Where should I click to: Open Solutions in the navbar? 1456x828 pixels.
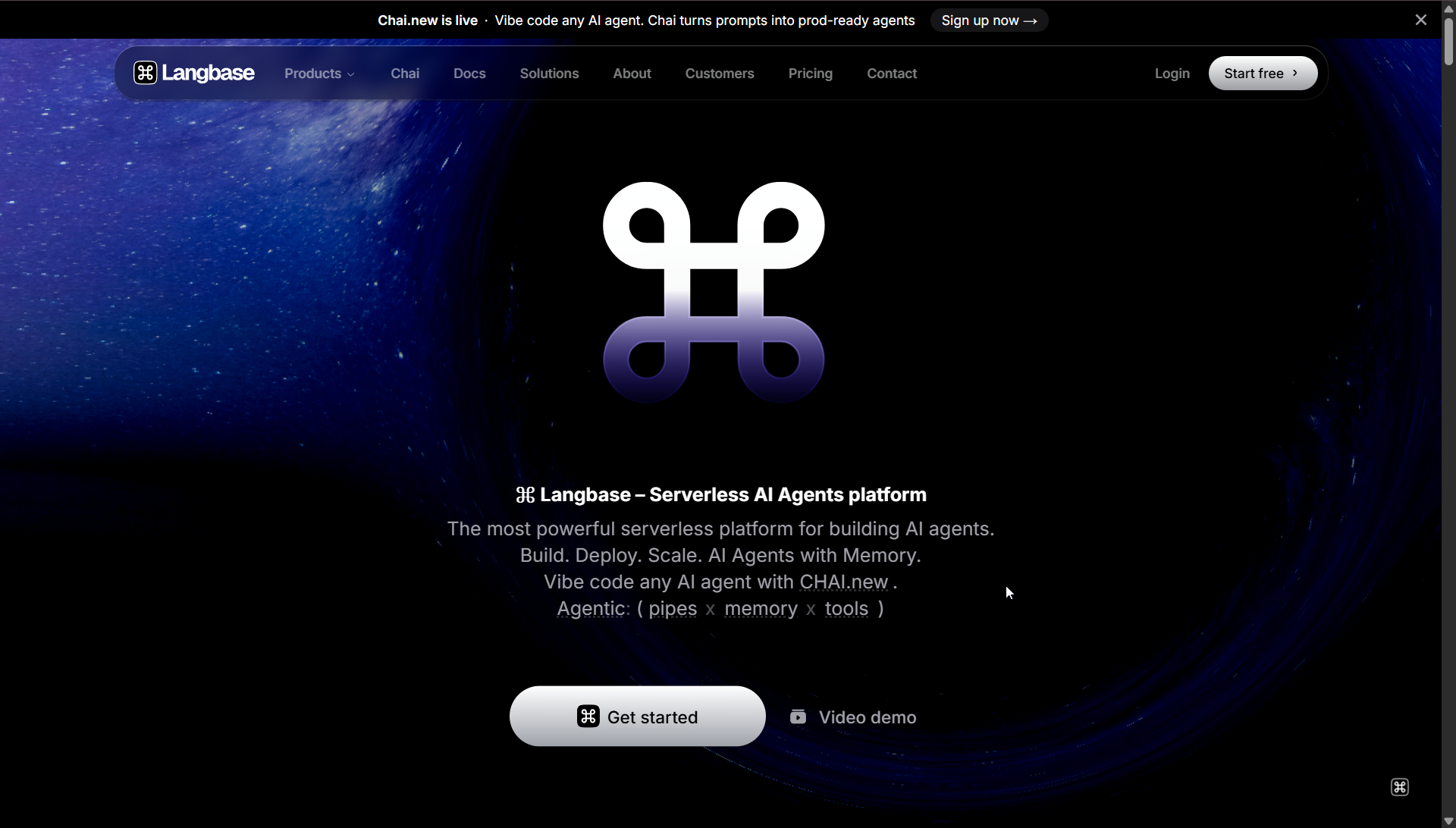(x=549, y=74)
